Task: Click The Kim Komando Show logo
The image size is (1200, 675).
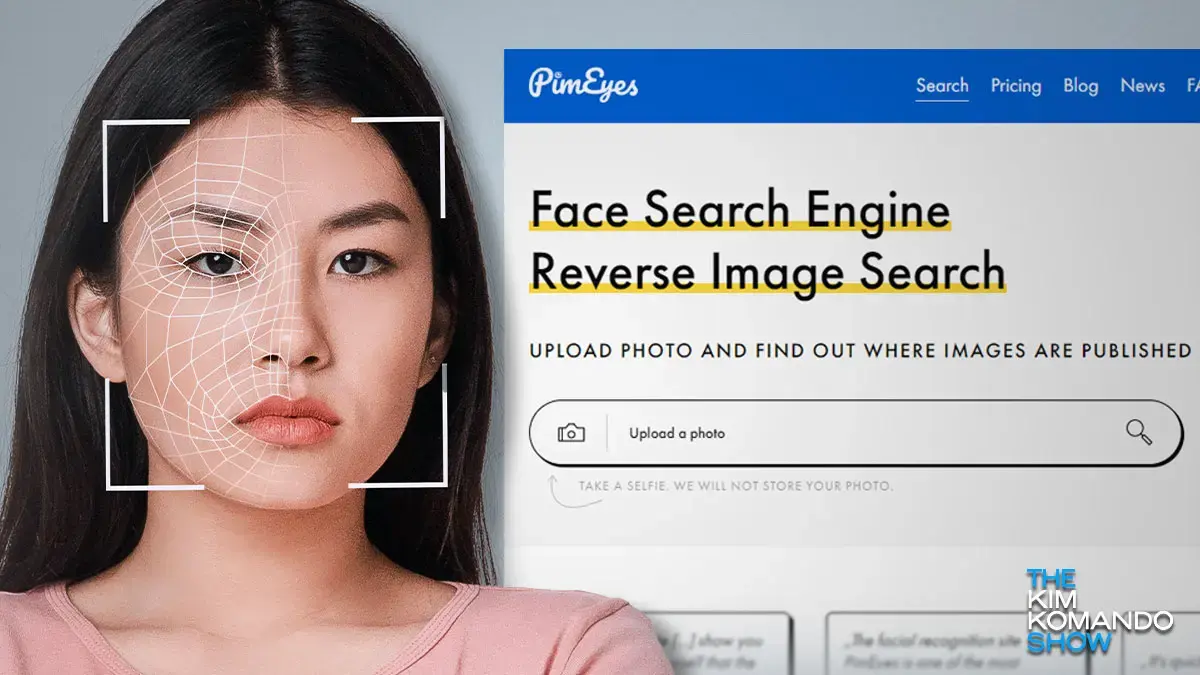Action: 1097,611
